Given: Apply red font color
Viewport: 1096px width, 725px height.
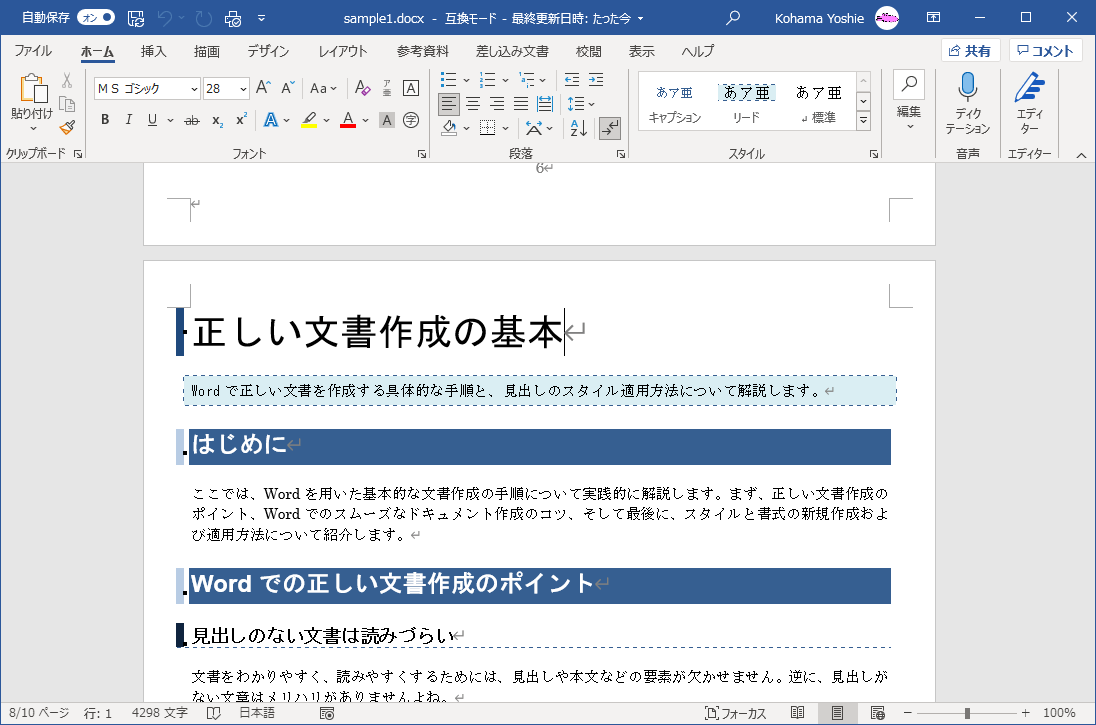Looking at the screenshot, I should 348,120.
